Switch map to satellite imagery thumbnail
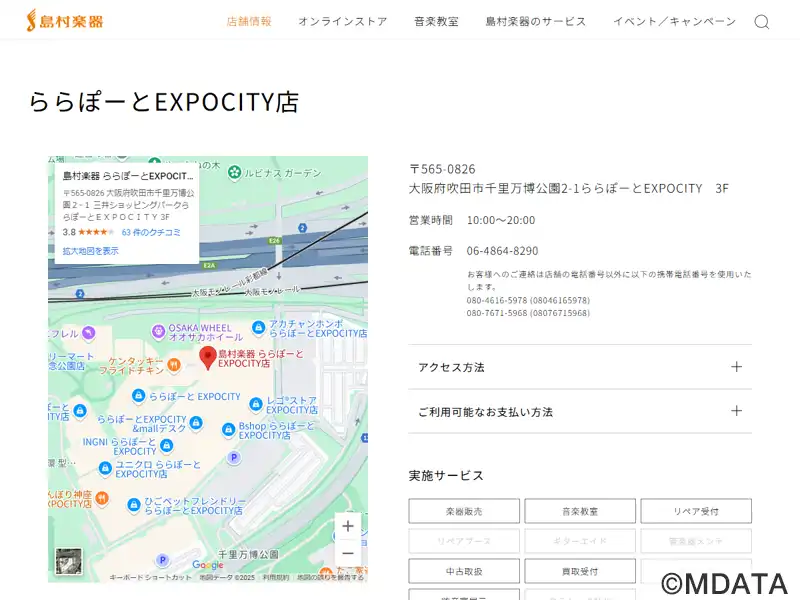 click(68, 562)
